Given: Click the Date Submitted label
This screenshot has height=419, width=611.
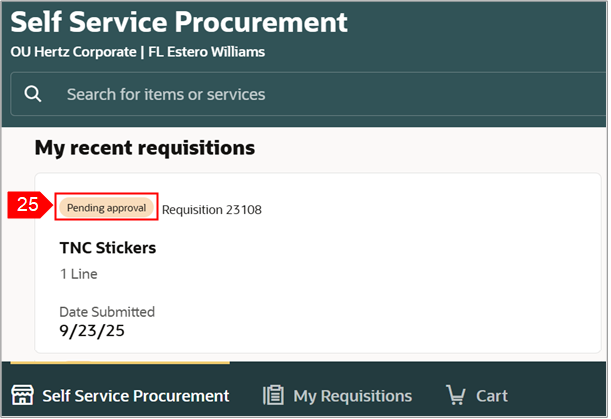Looking at the screenshot, I should 107,312.
